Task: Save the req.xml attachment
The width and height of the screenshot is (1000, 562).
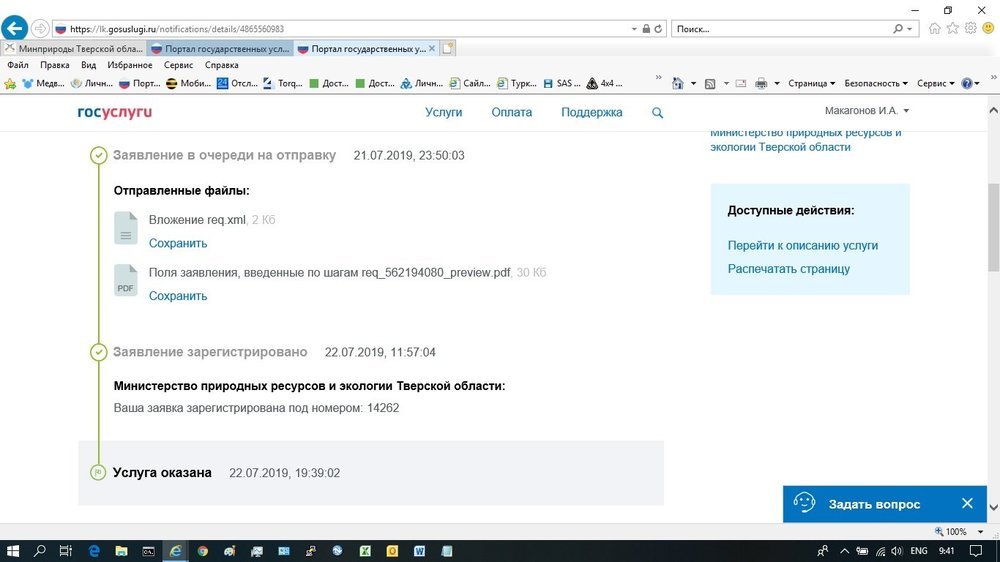Action: tap(178, 243)
